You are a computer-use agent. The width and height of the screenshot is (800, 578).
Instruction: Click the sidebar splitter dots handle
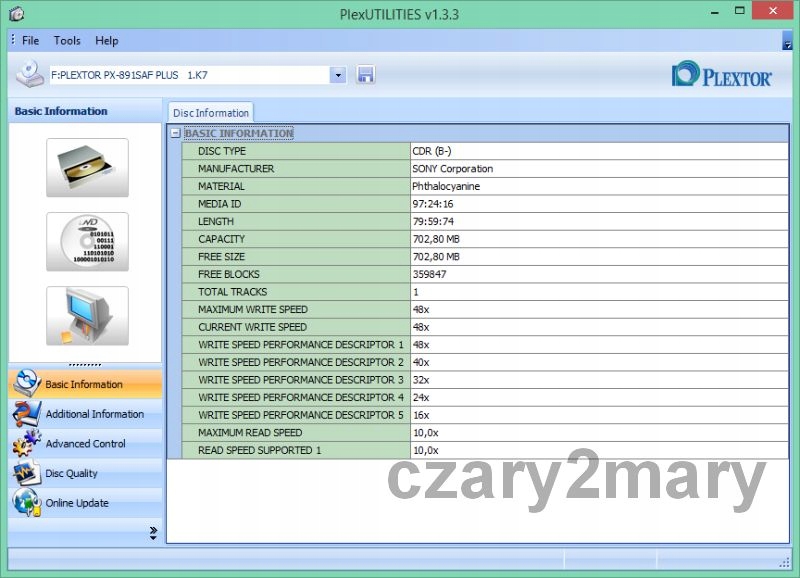85,365
